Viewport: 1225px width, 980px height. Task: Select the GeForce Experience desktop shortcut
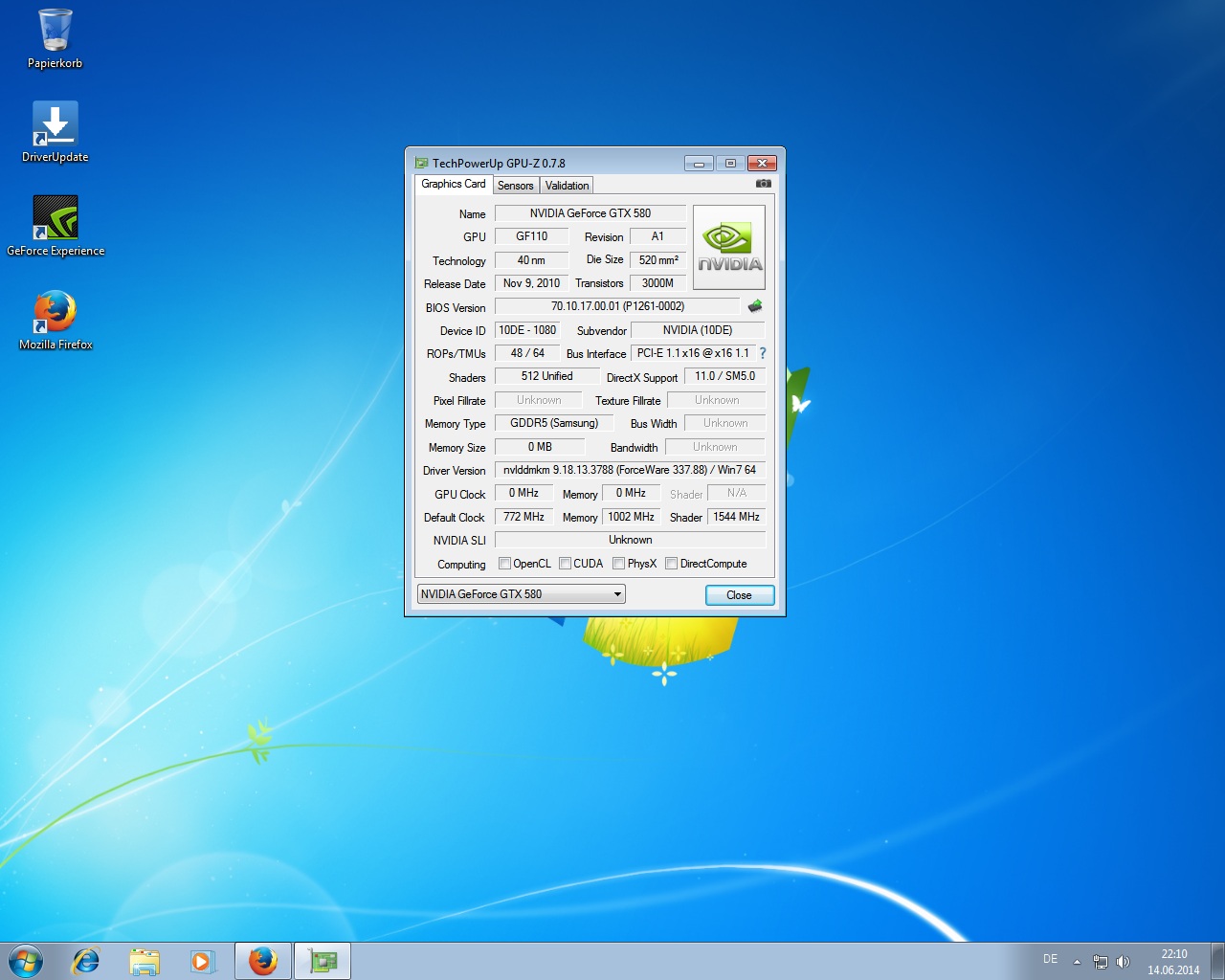tap(56, 226)
